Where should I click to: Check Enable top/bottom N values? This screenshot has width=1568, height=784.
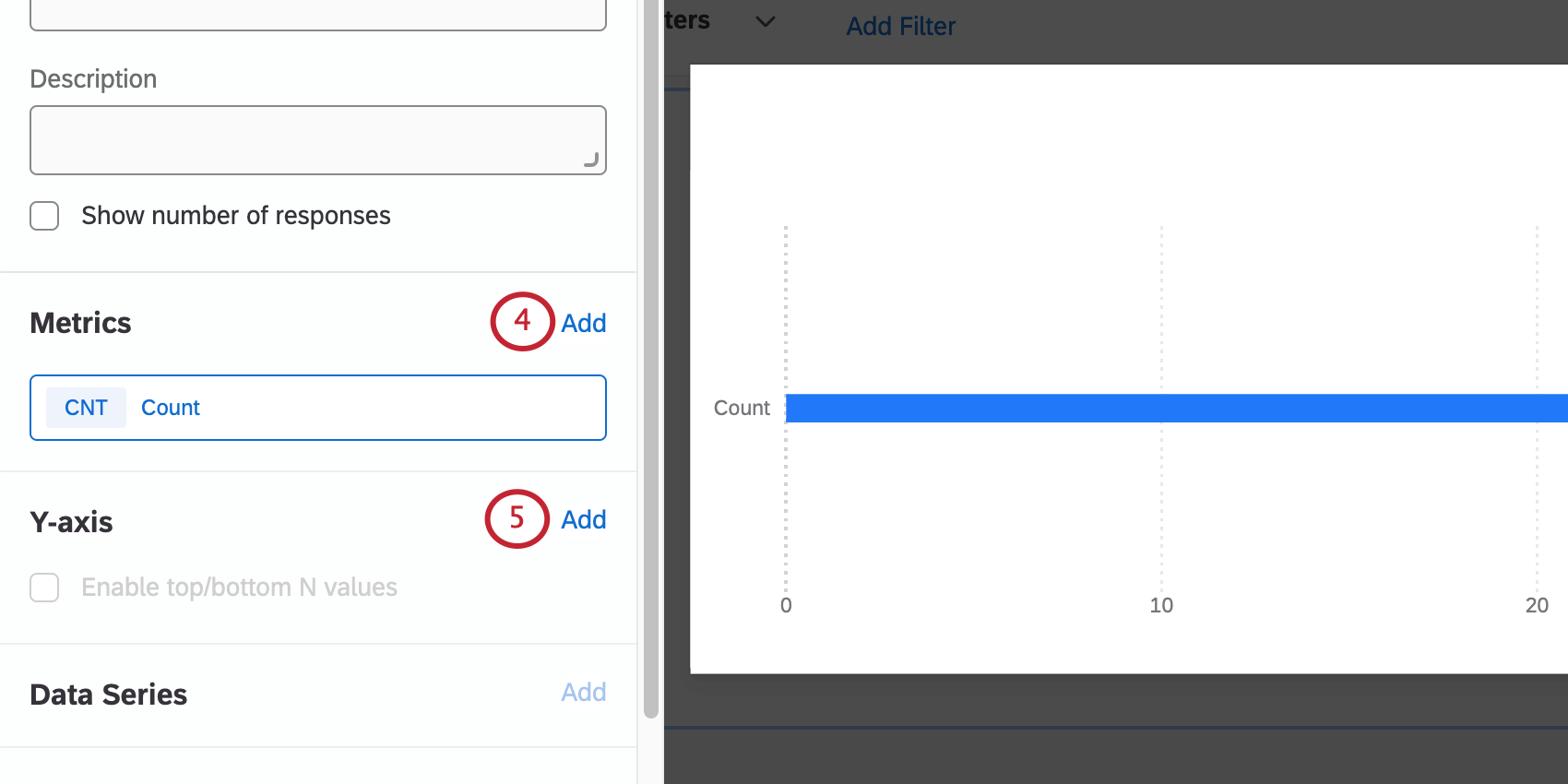(44, 587)
